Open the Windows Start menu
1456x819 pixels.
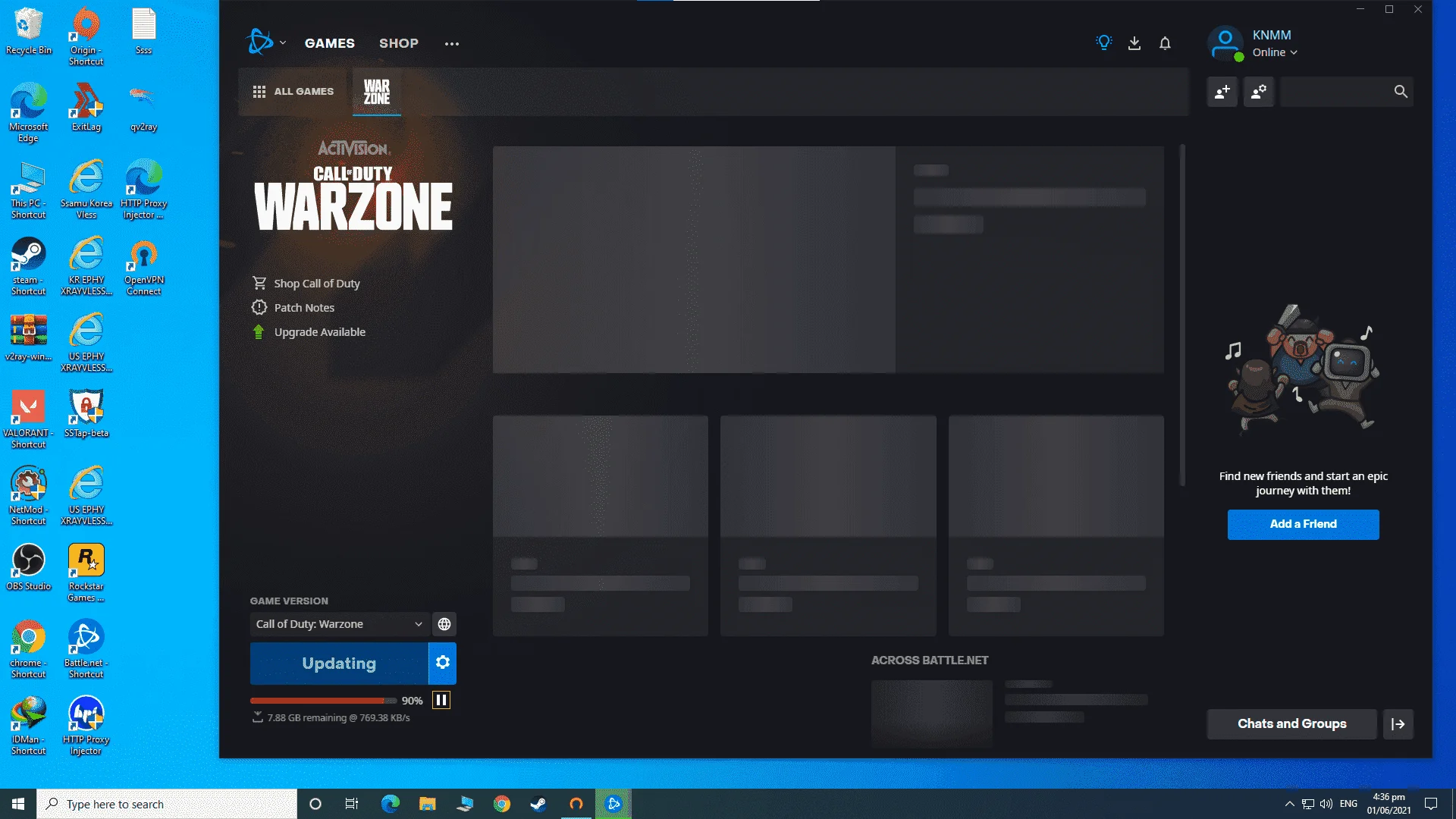pyautogui.click(x=18, y=804)
